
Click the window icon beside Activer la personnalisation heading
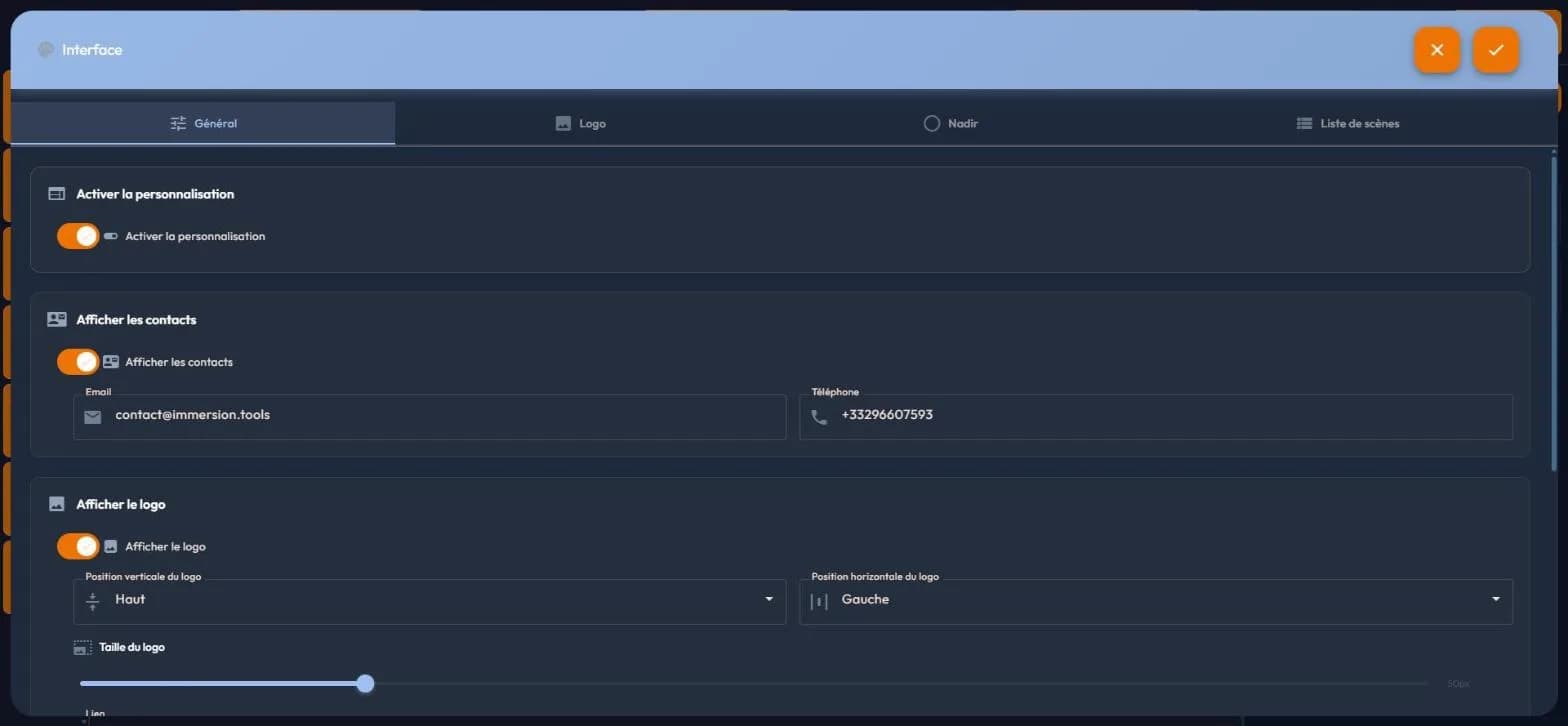57,194
